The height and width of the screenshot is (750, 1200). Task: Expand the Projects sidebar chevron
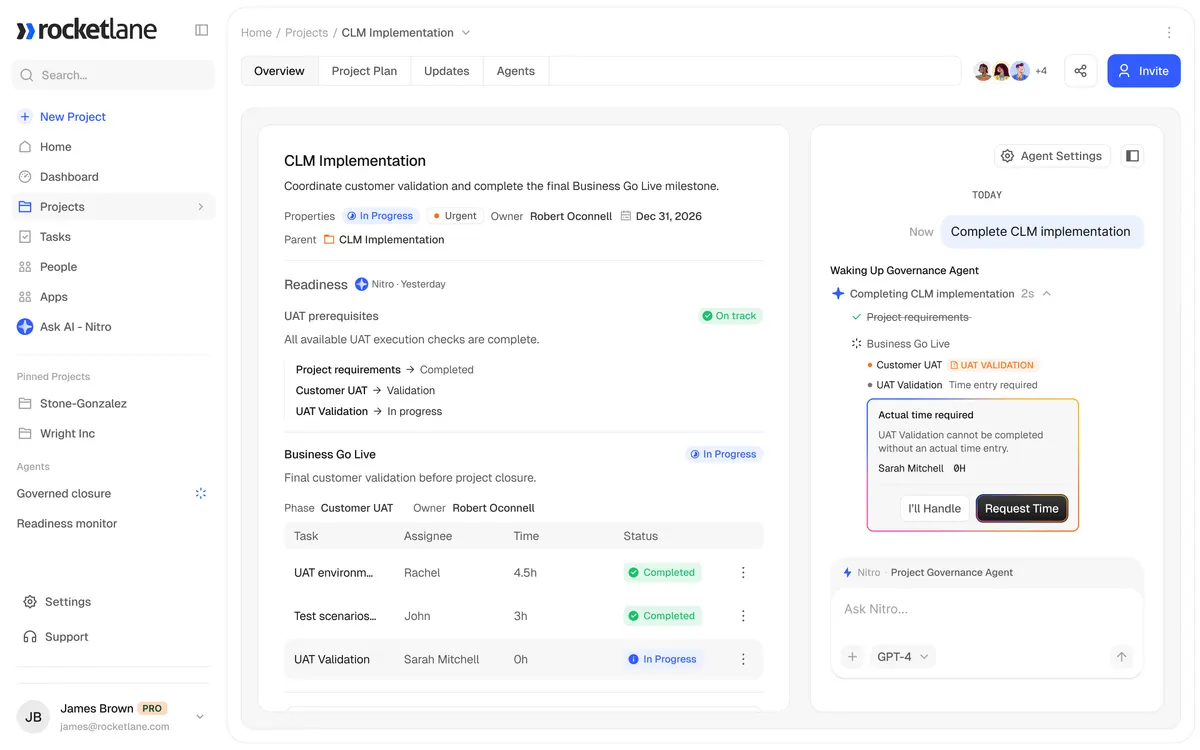(x=200, y=207)
